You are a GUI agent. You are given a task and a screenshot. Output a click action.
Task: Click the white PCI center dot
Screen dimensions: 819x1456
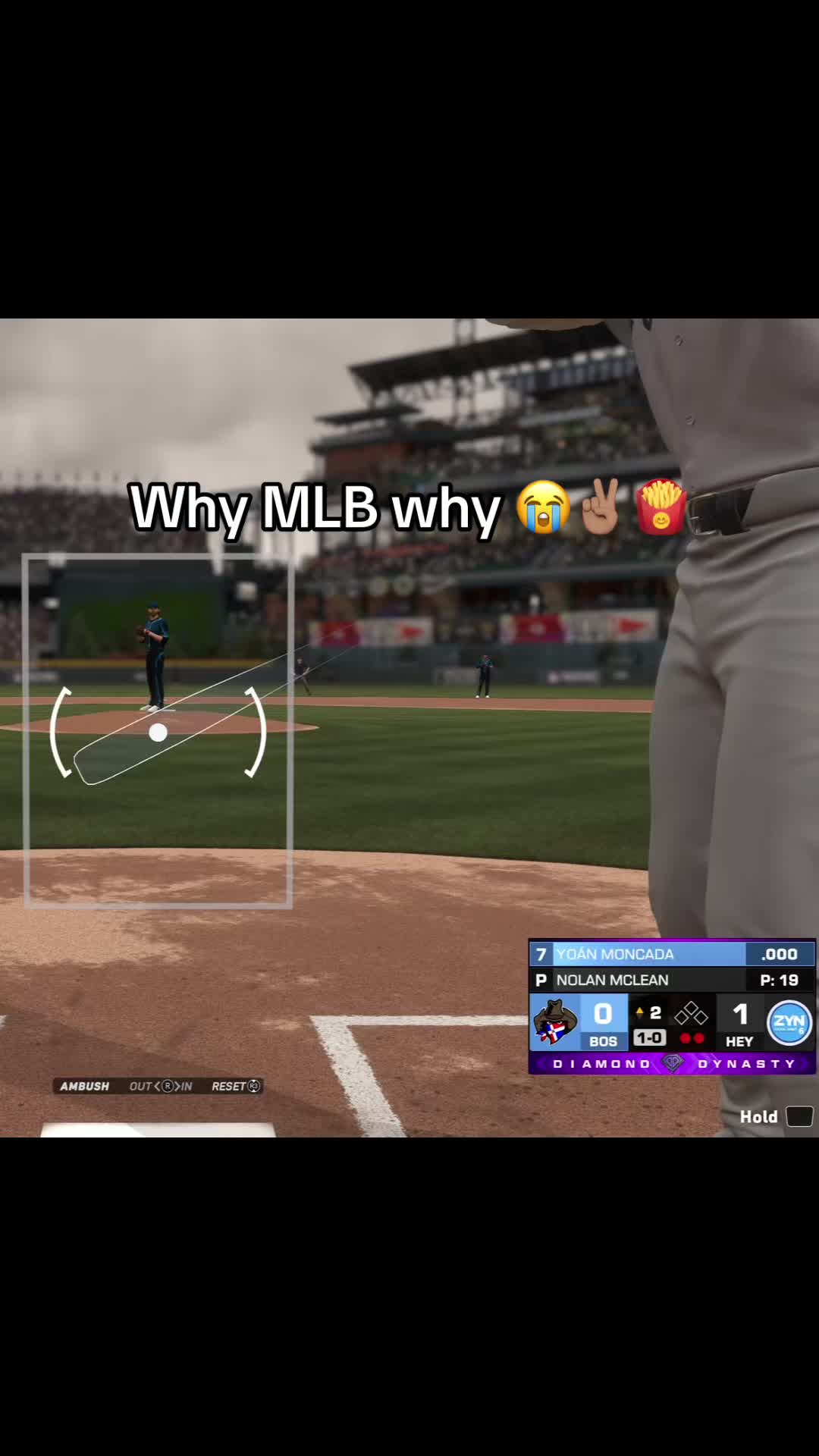pos(158,733)
